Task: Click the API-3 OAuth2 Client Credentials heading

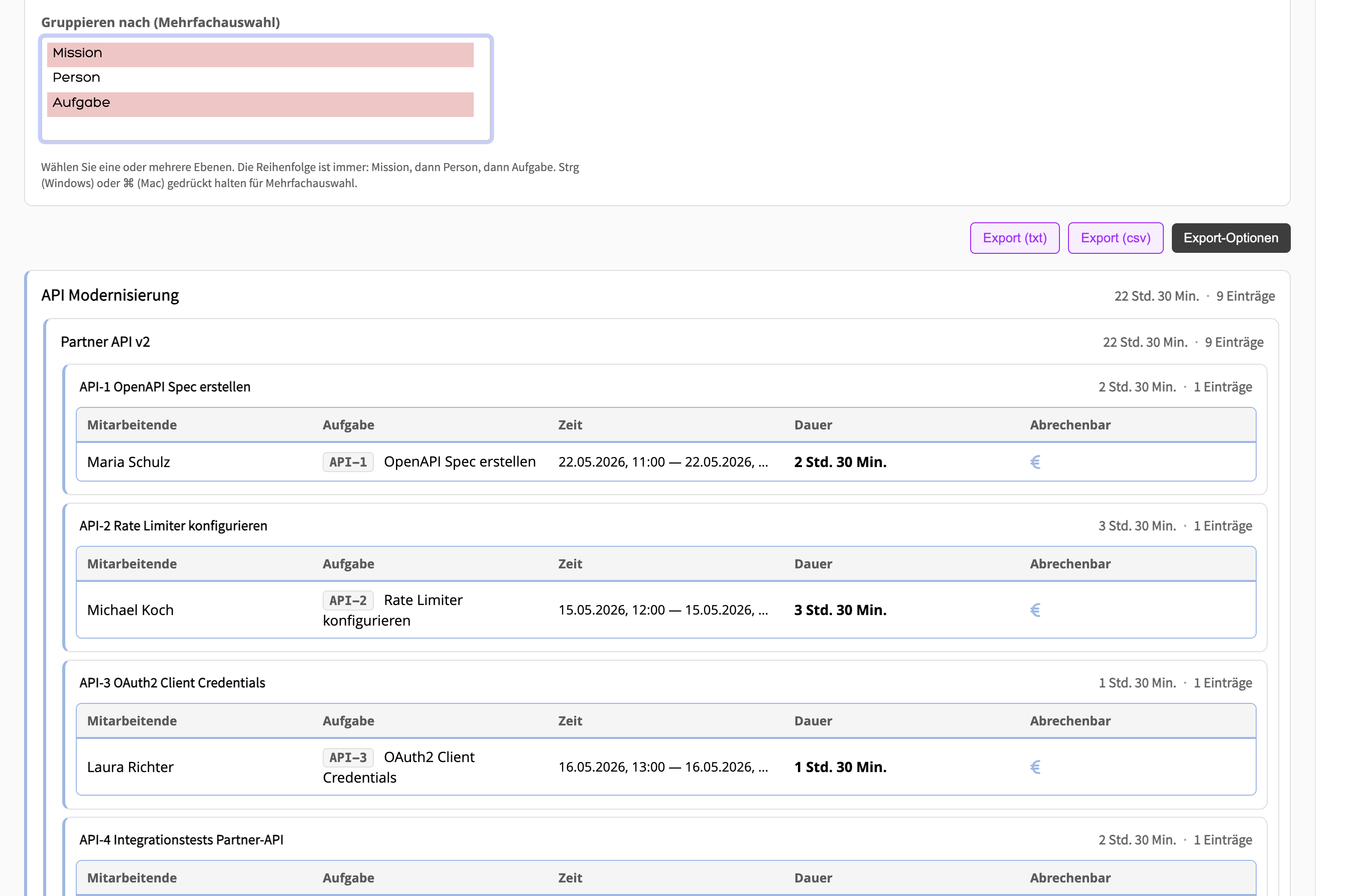Action: (x=172, y=683)
